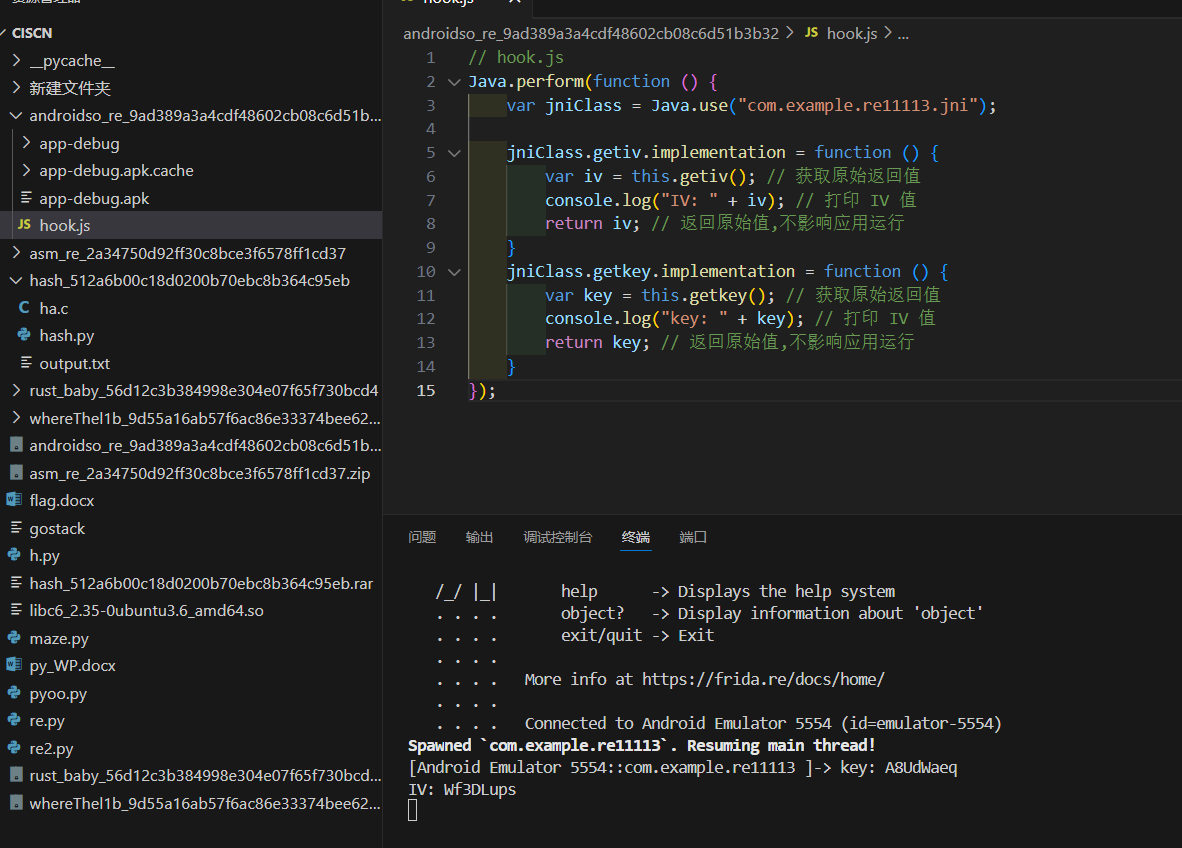Click the Python icon beside re.py
1182x848 pixels.
(14, 720)
